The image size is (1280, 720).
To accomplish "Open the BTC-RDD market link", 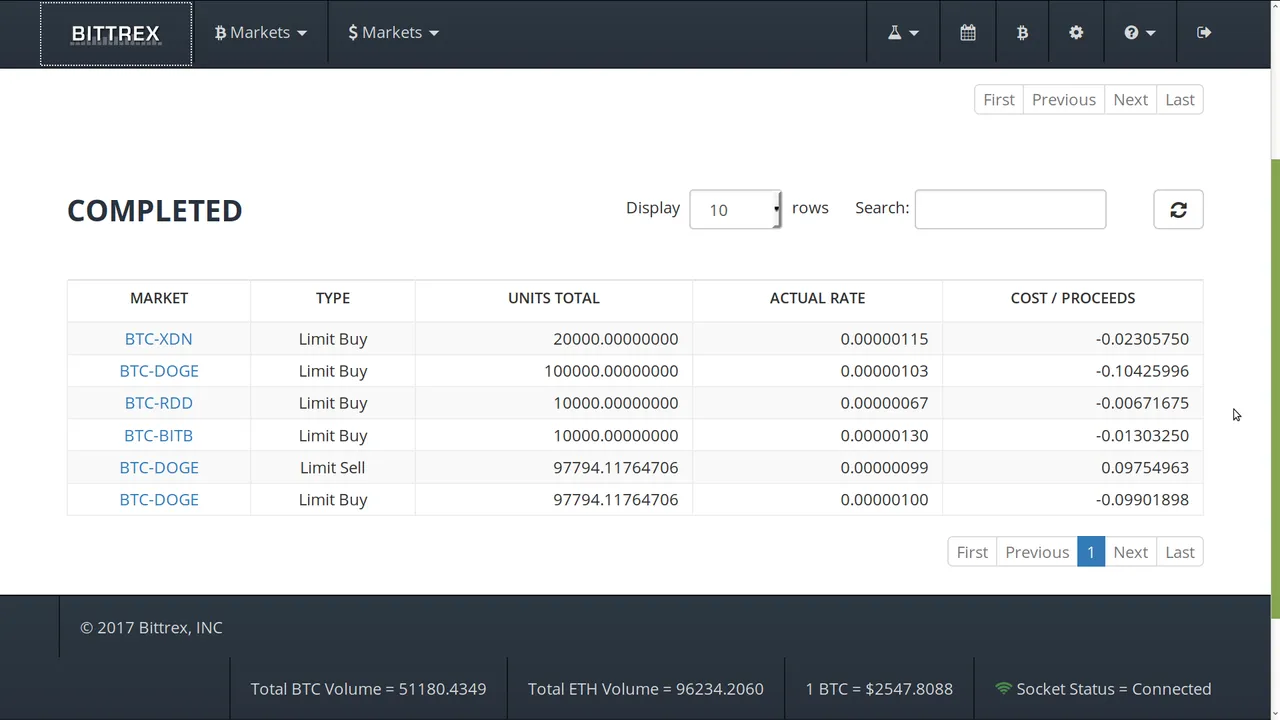I will (x=159, y=403).
